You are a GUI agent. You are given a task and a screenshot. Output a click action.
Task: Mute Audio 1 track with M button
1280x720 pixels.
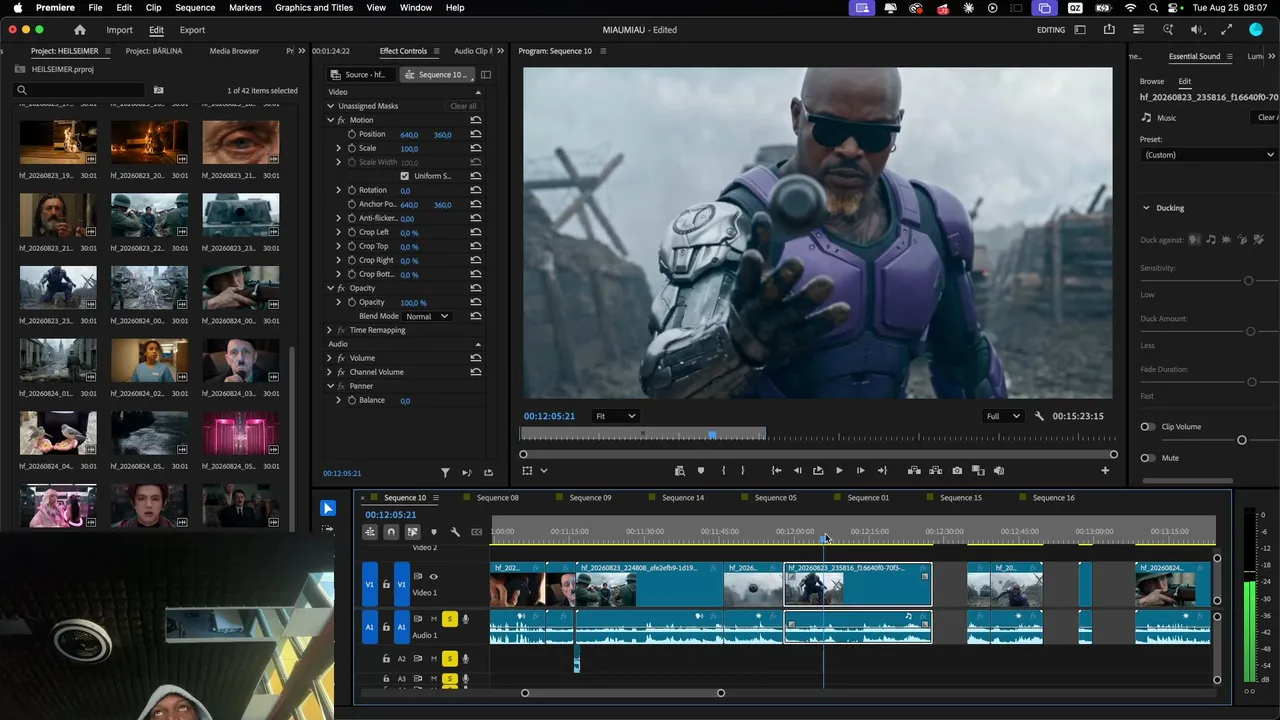pos(434,619)
